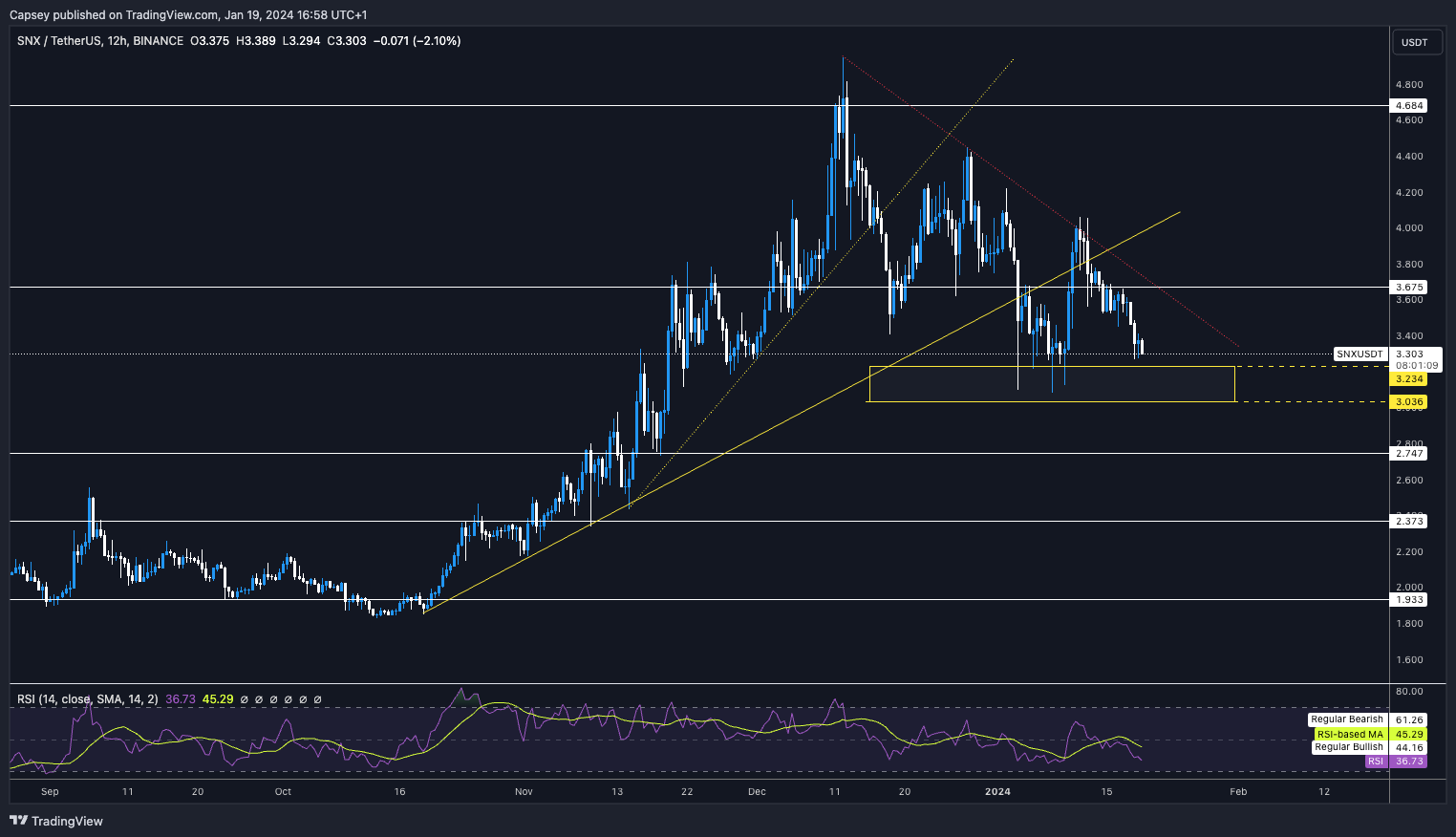Click the 4.200 price axis tick

click(1410, 193)
